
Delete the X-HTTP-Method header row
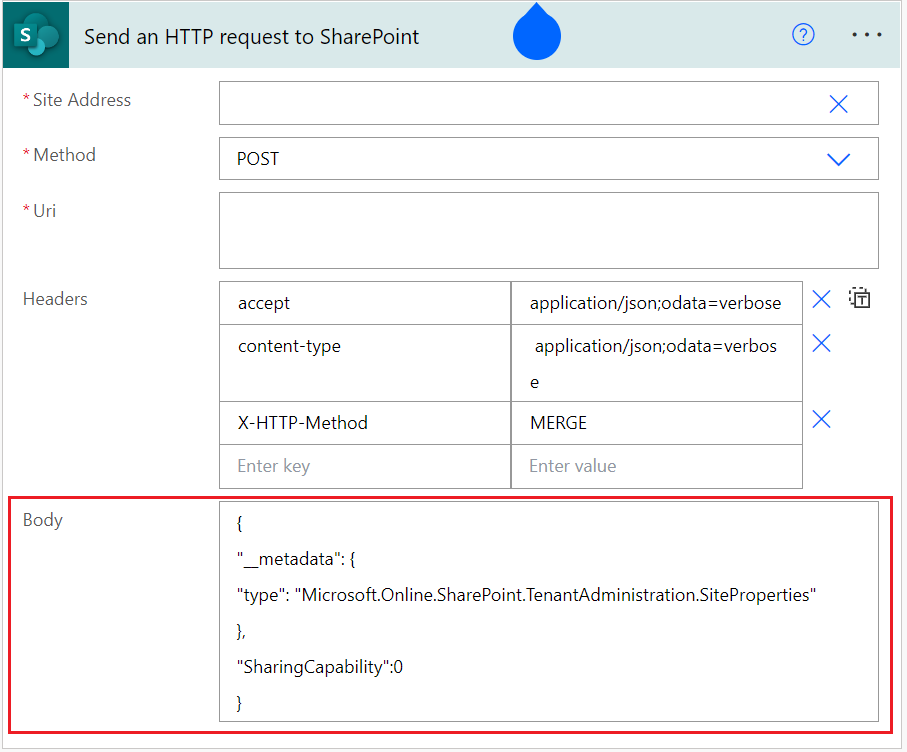click(821, 419)
